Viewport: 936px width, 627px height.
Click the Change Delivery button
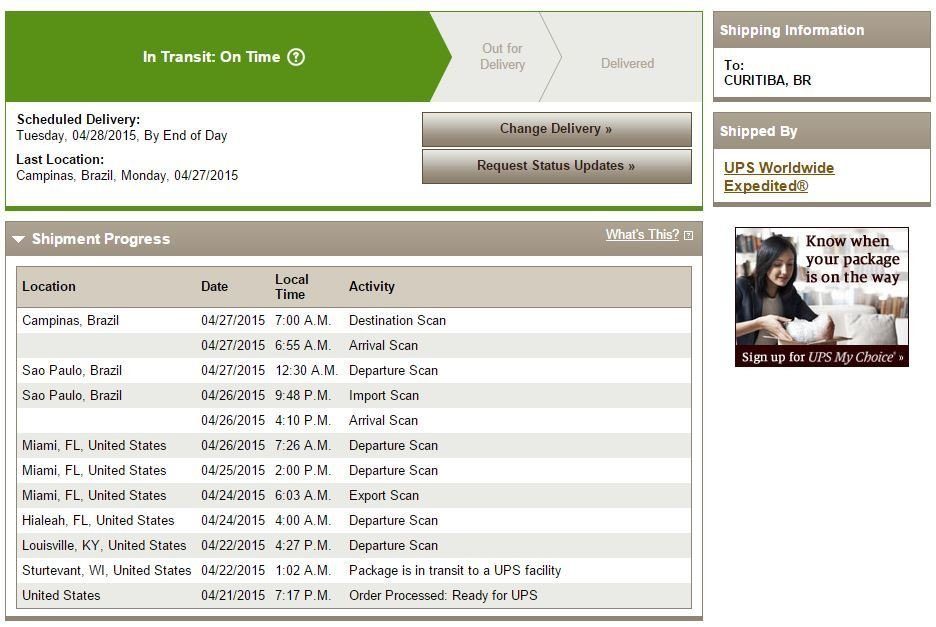[556, 129]
